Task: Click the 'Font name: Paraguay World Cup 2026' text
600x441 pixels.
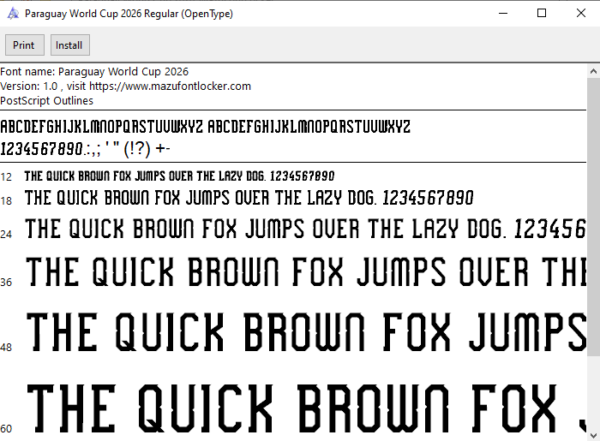Action: pos(95,72)
